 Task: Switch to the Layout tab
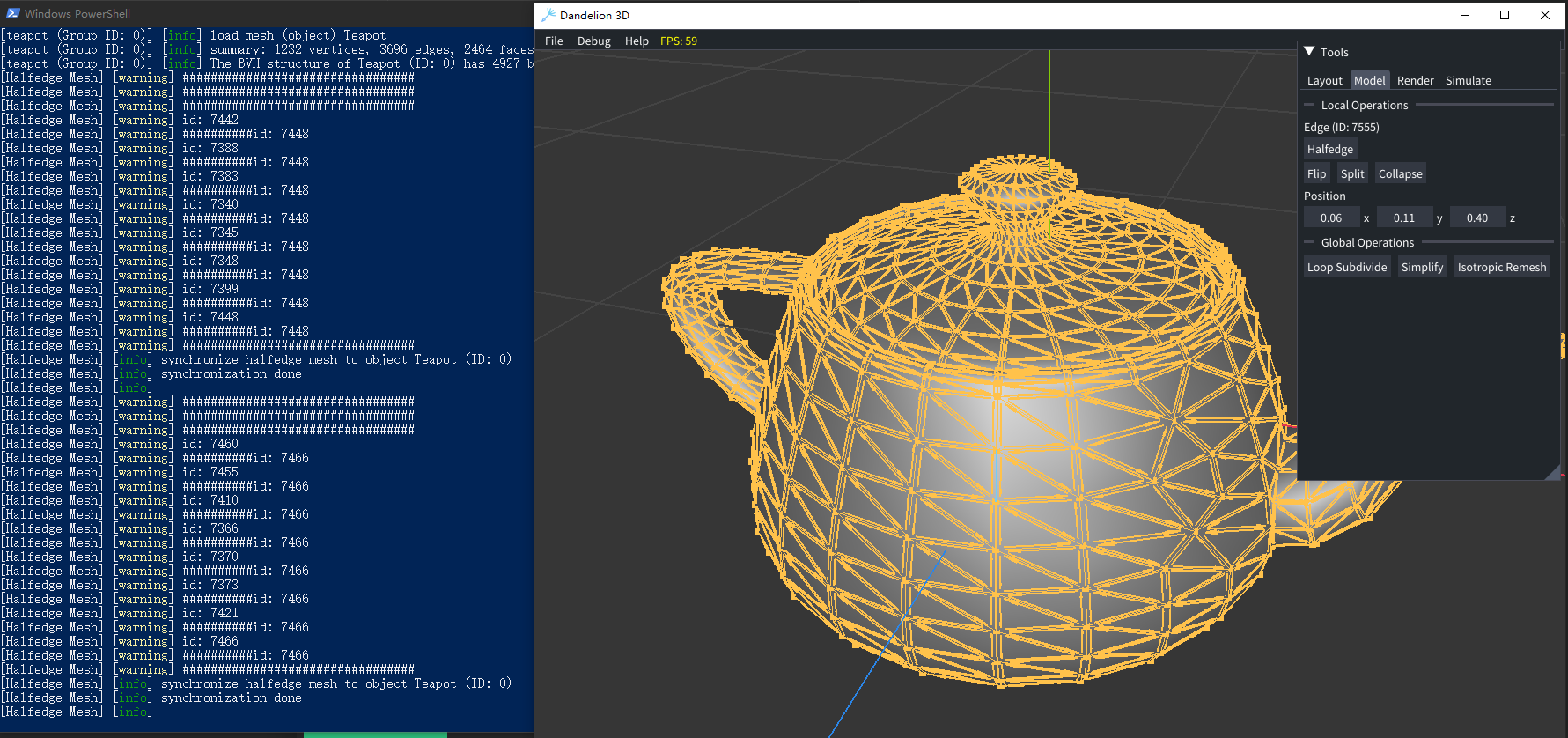coord(1324,80)
